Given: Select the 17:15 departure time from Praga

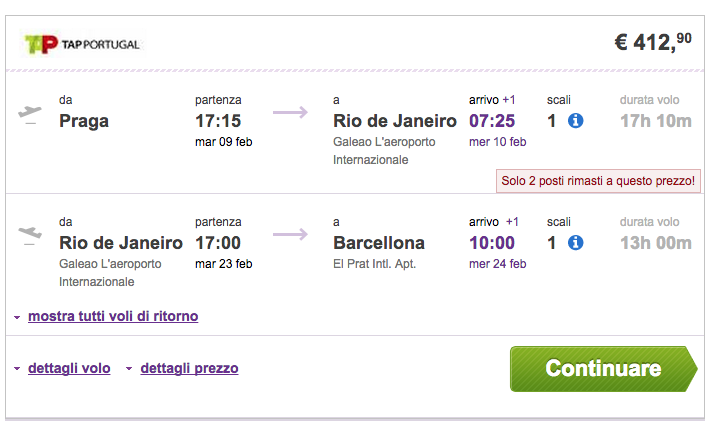Looking at the screenshot, I should (218, 121).
